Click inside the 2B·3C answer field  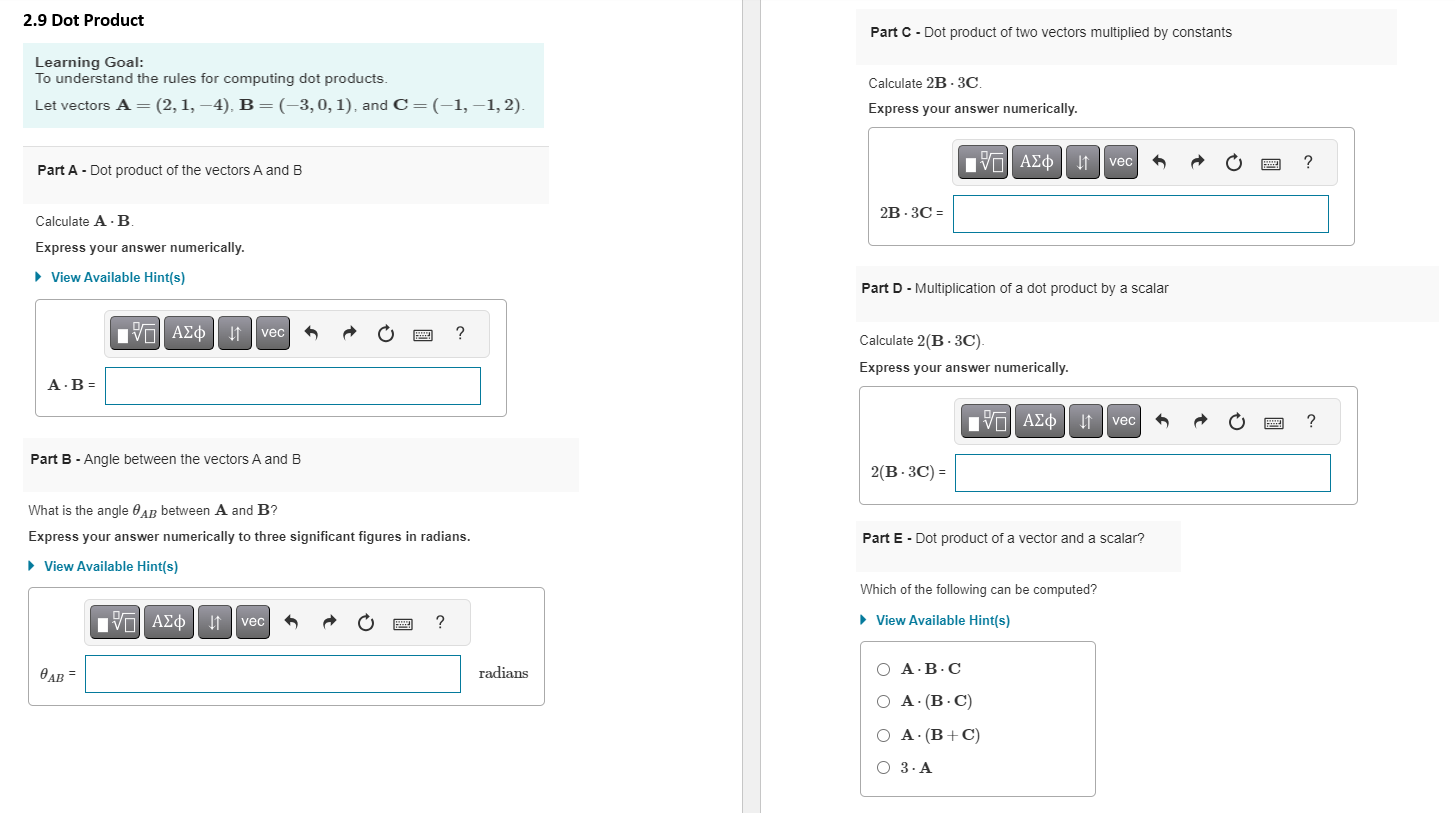1140,213
